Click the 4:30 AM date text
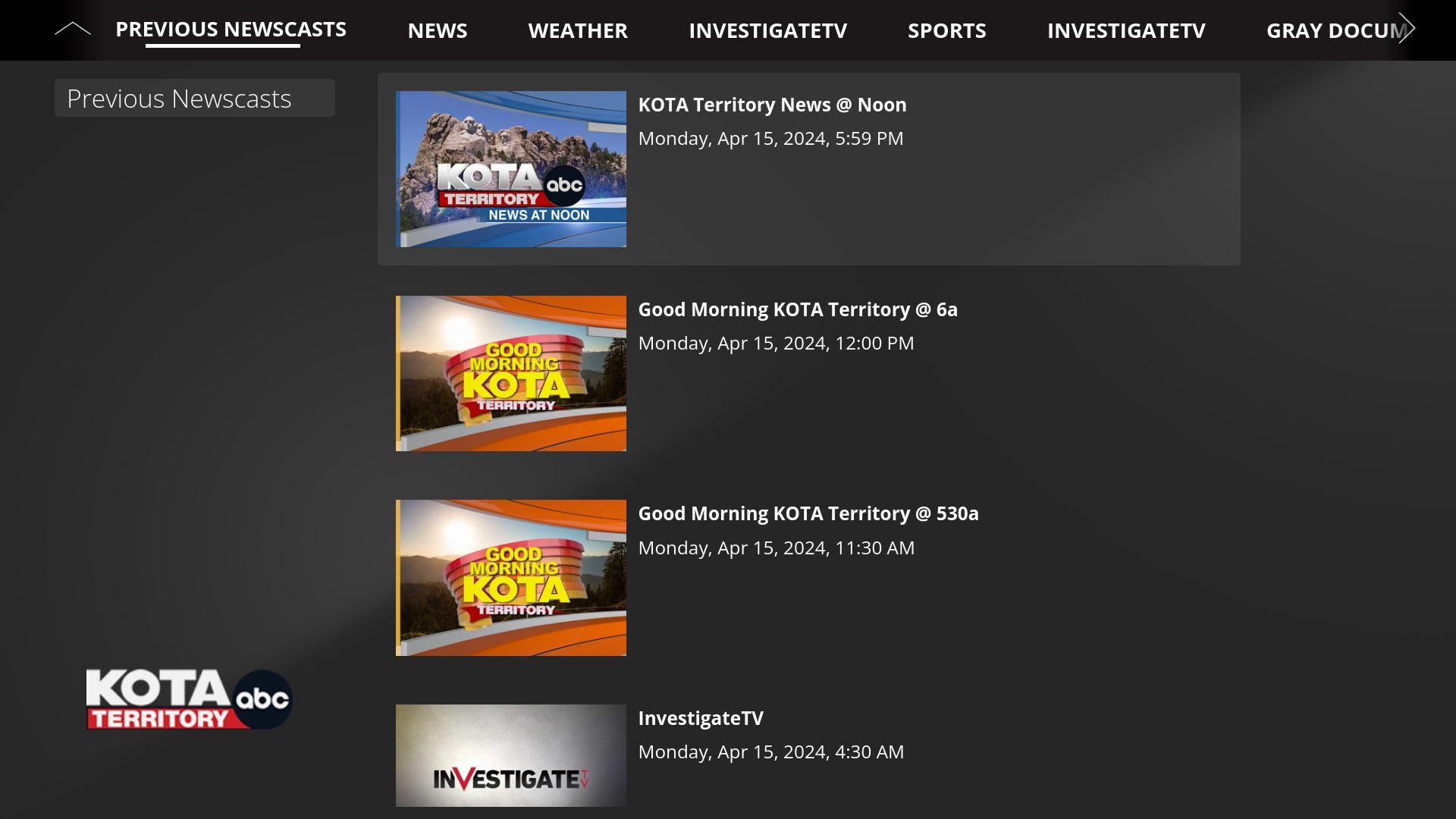The height and width of the screenshot is (819, 1456). 770,752
